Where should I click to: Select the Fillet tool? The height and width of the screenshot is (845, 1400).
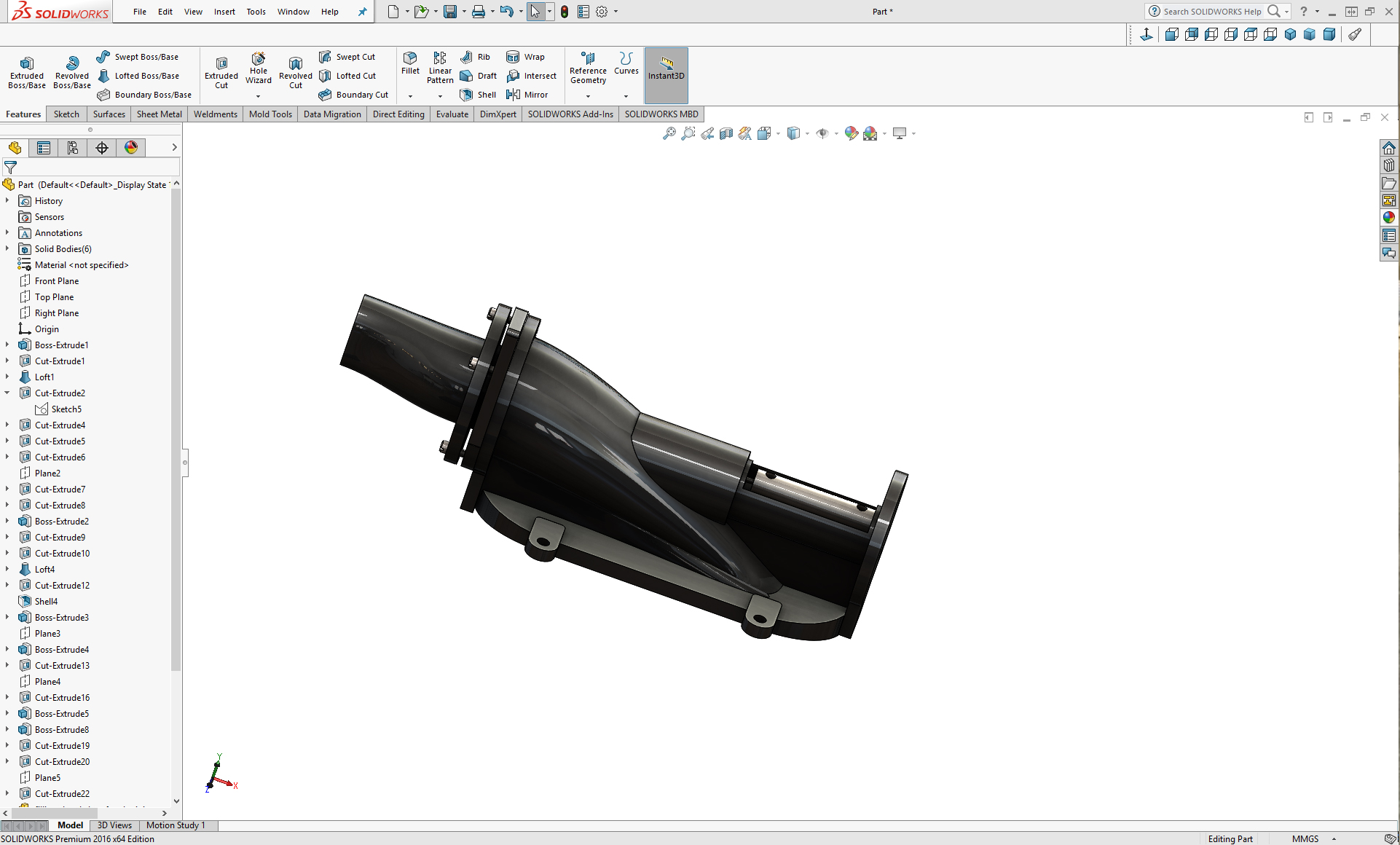click(411, 63)
